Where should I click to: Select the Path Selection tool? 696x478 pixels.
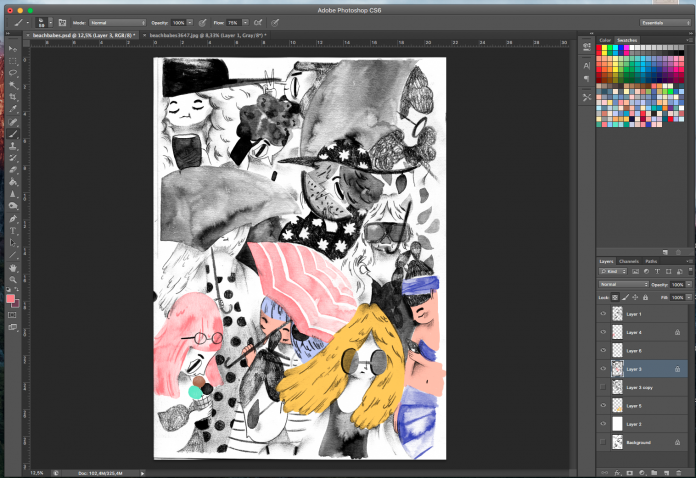(x=12, y=243)
